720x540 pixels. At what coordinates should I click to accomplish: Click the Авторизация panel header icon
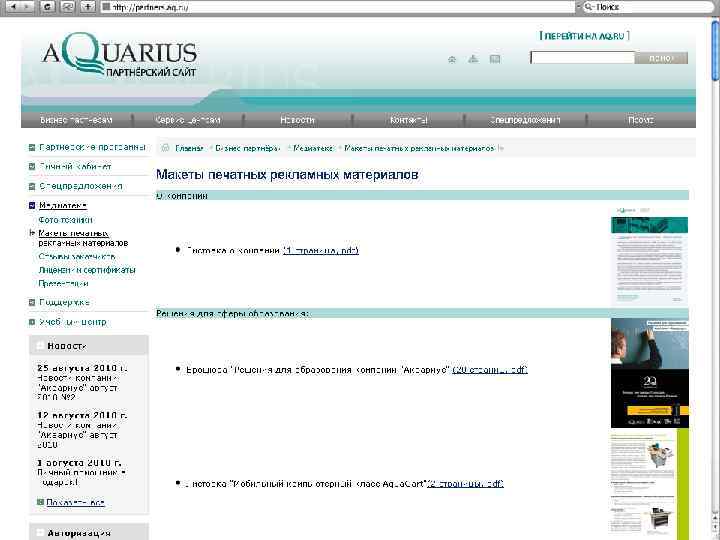pyautogui.click(x=40, y=533)
